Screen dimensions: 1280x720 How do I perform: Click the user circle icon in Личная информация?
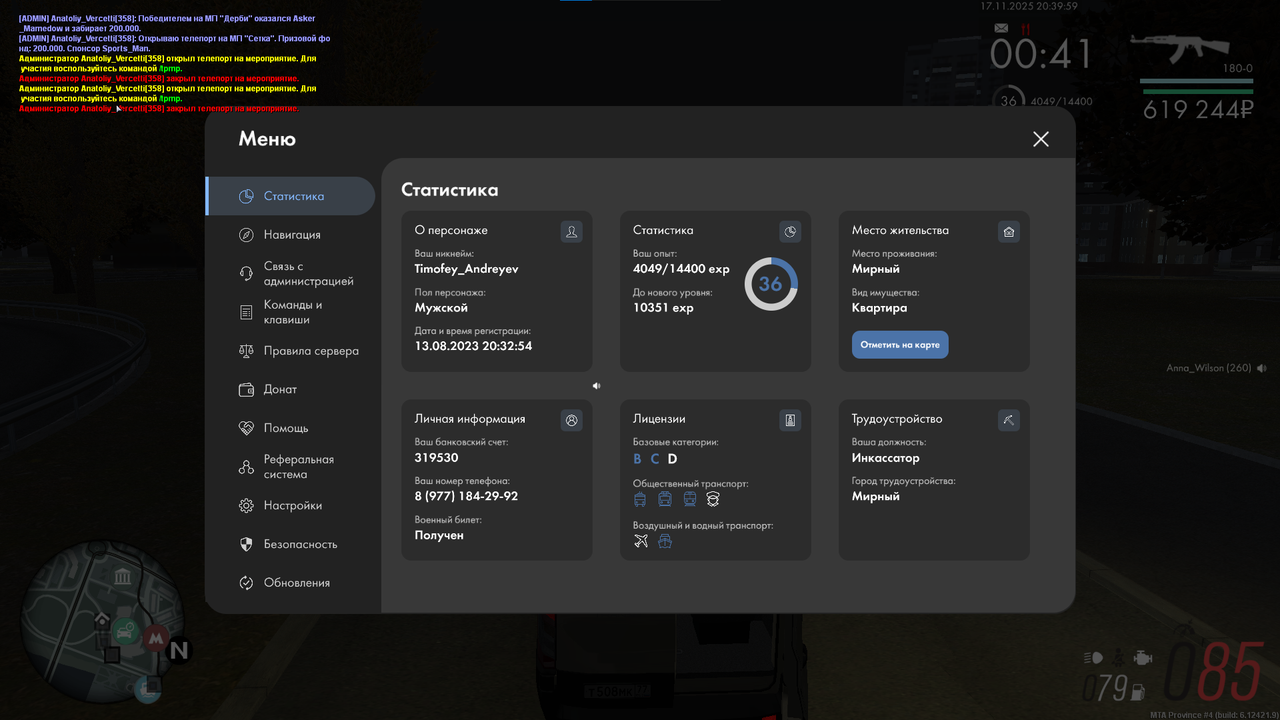571,420
